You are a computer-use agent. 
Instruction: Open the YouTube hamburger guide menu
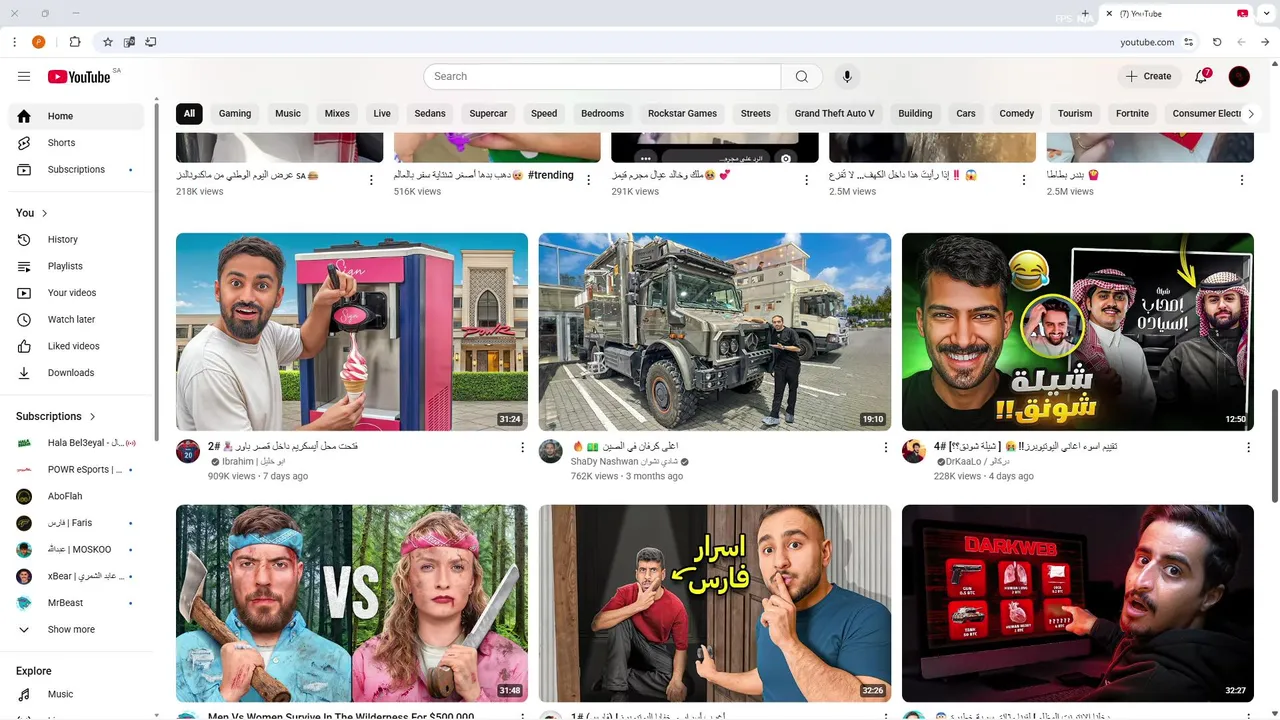24,76
